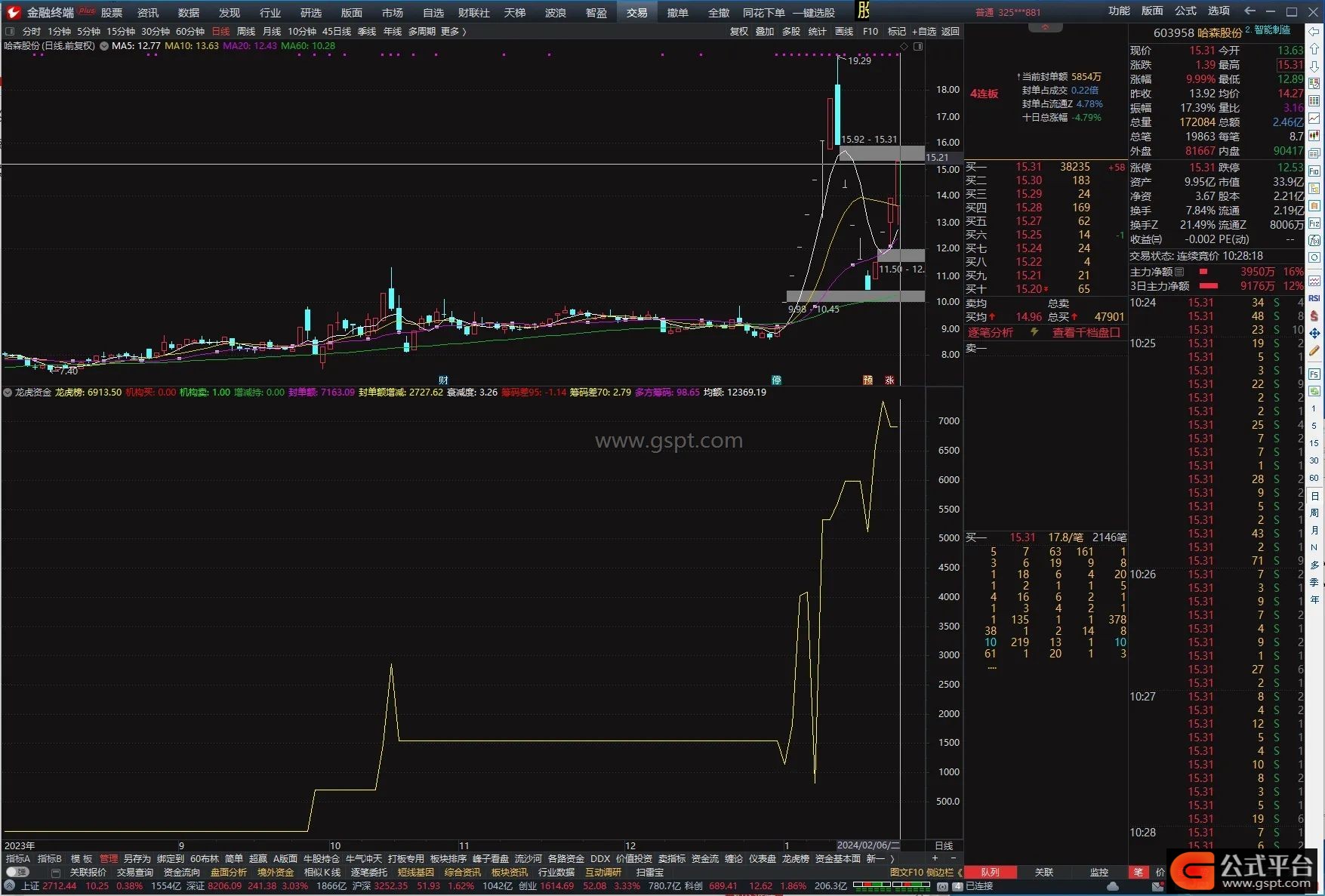Click the RSI indicator icon in right sidebar
1325x896 pixels.
(1314, 298)
